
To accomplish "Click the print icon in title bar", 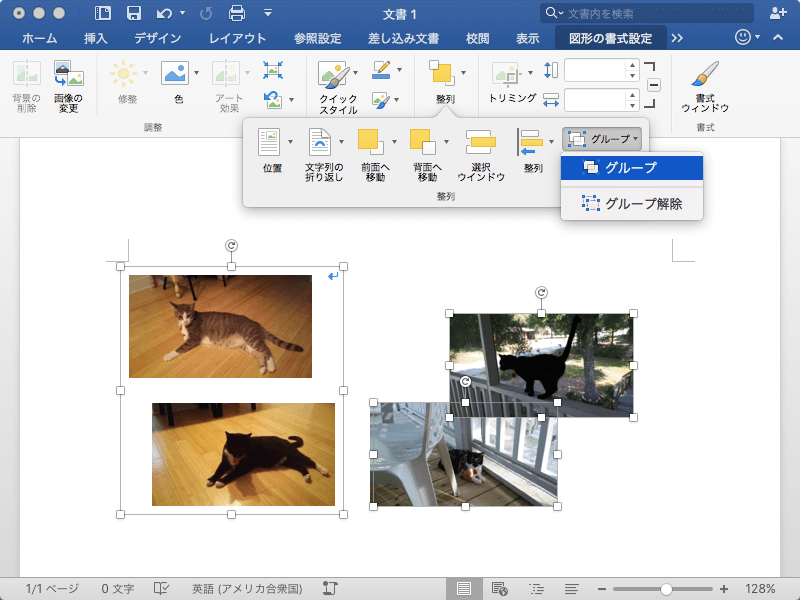I will click(236, 13).
